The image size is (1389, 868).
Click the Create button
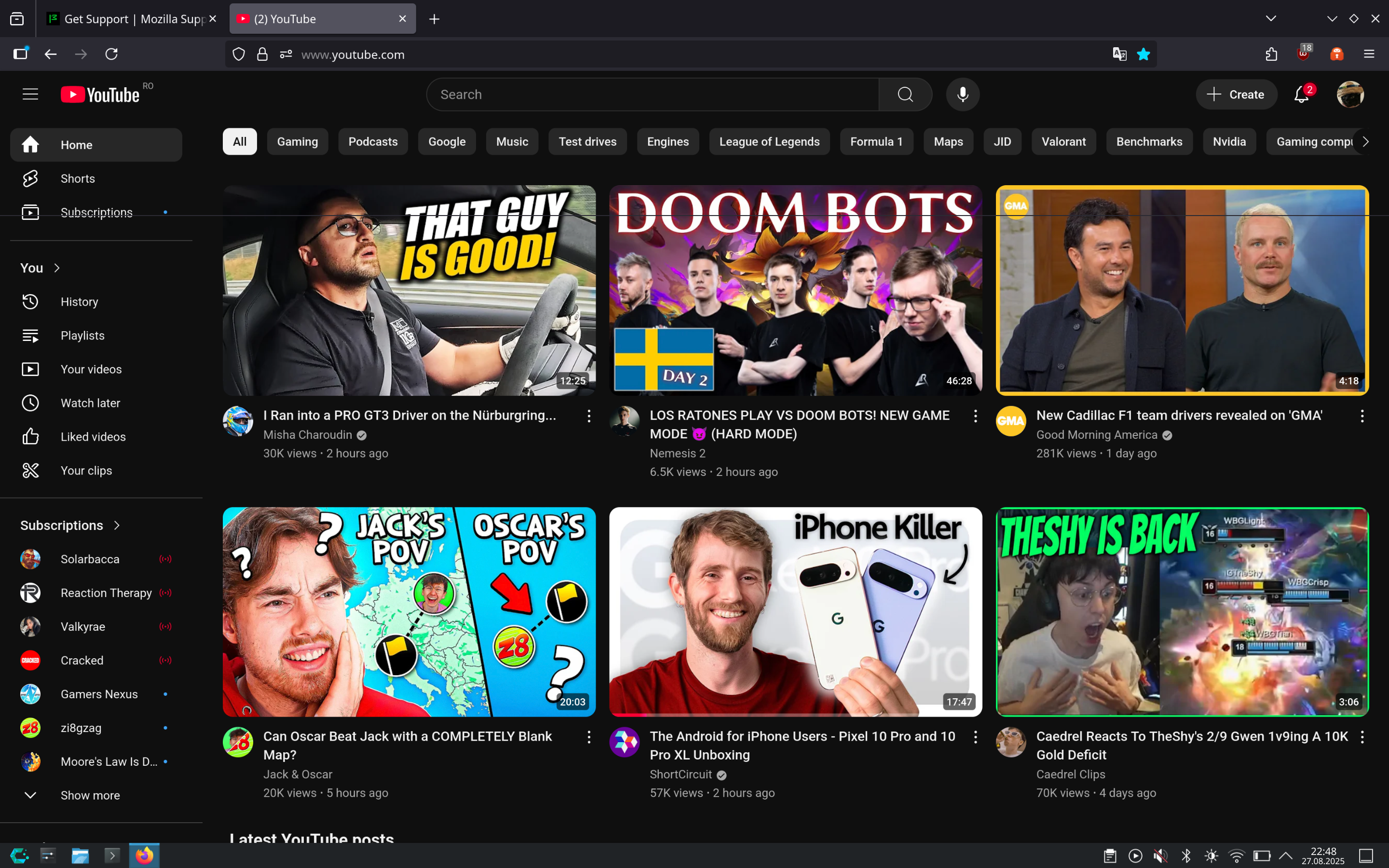tap(1236, 95)
